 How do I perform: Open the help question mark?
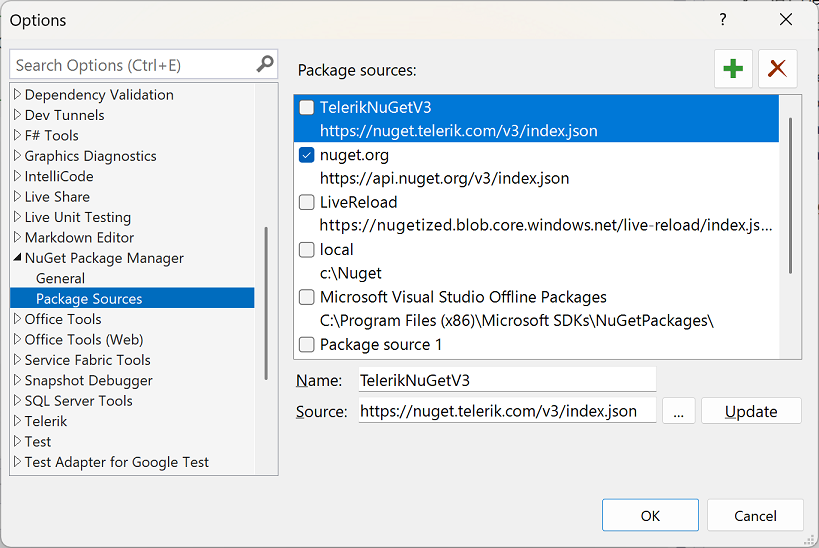tap(723, 20)
